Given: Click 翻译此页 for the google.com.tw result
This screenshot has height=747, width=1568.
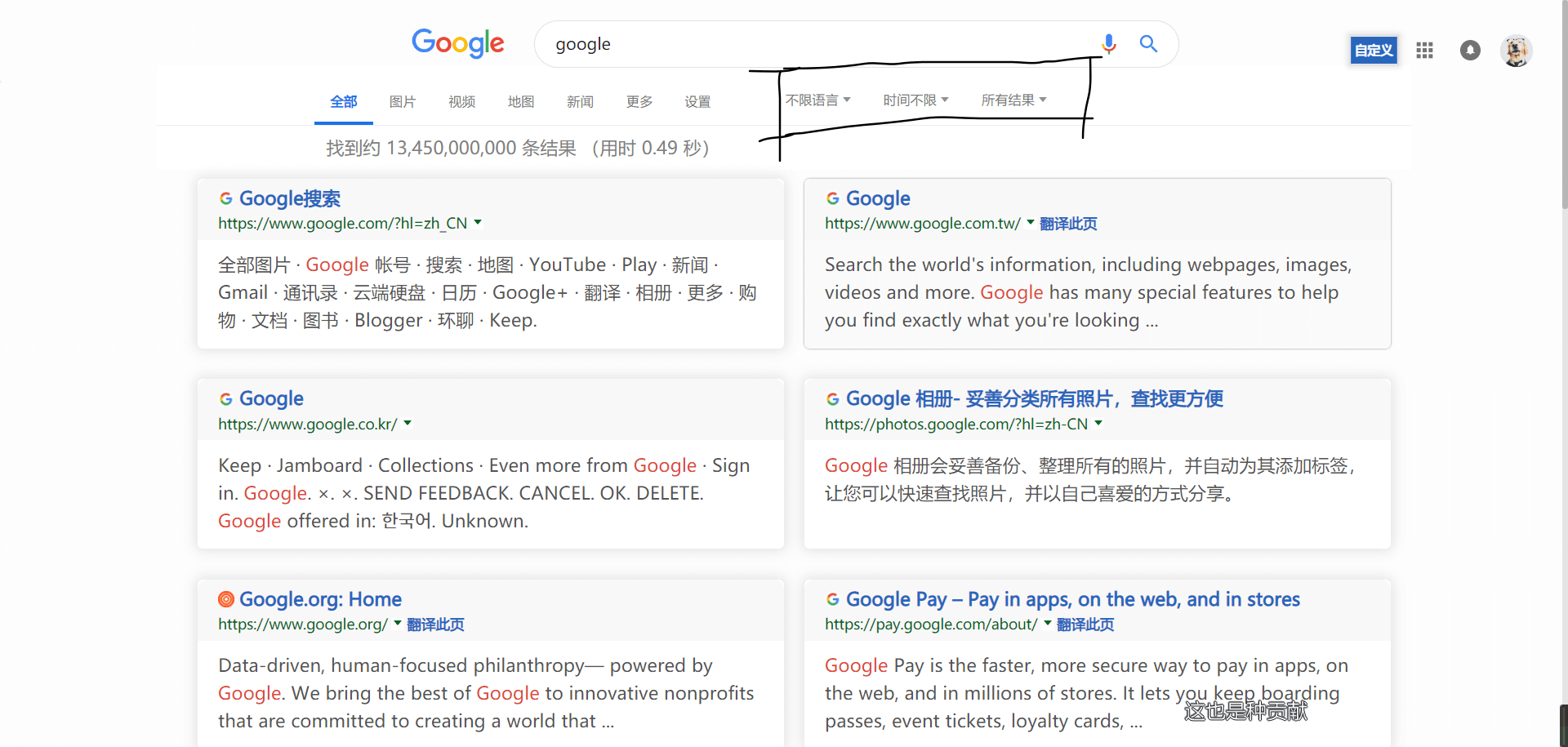Looking at the screenshot, I should pos(1068,224).
